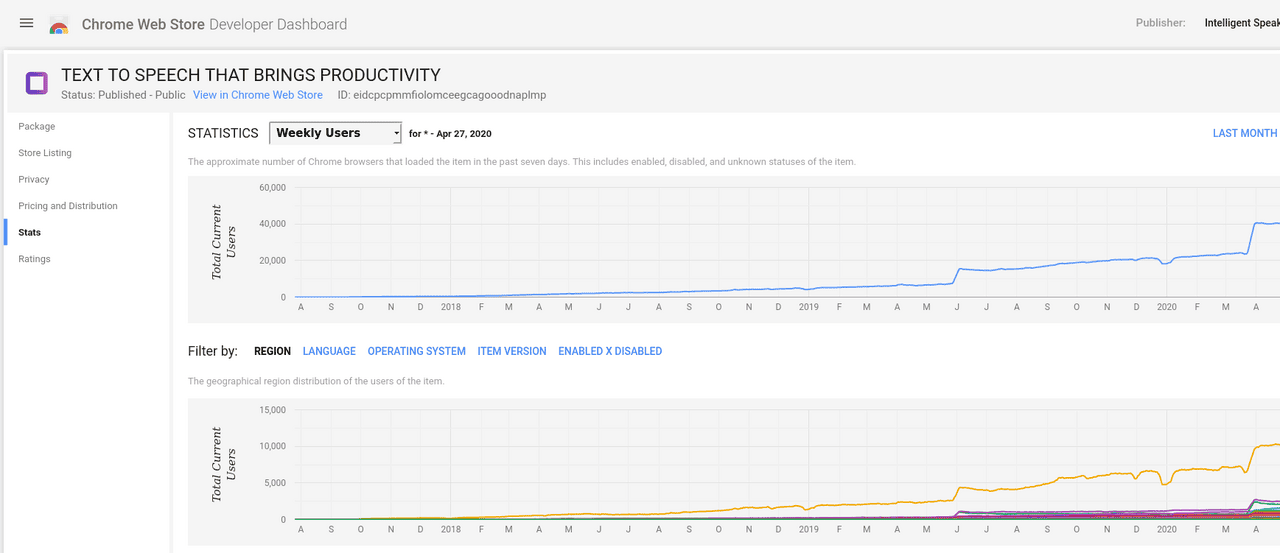Click the Developer Dashboard heading text

point(278,24)
